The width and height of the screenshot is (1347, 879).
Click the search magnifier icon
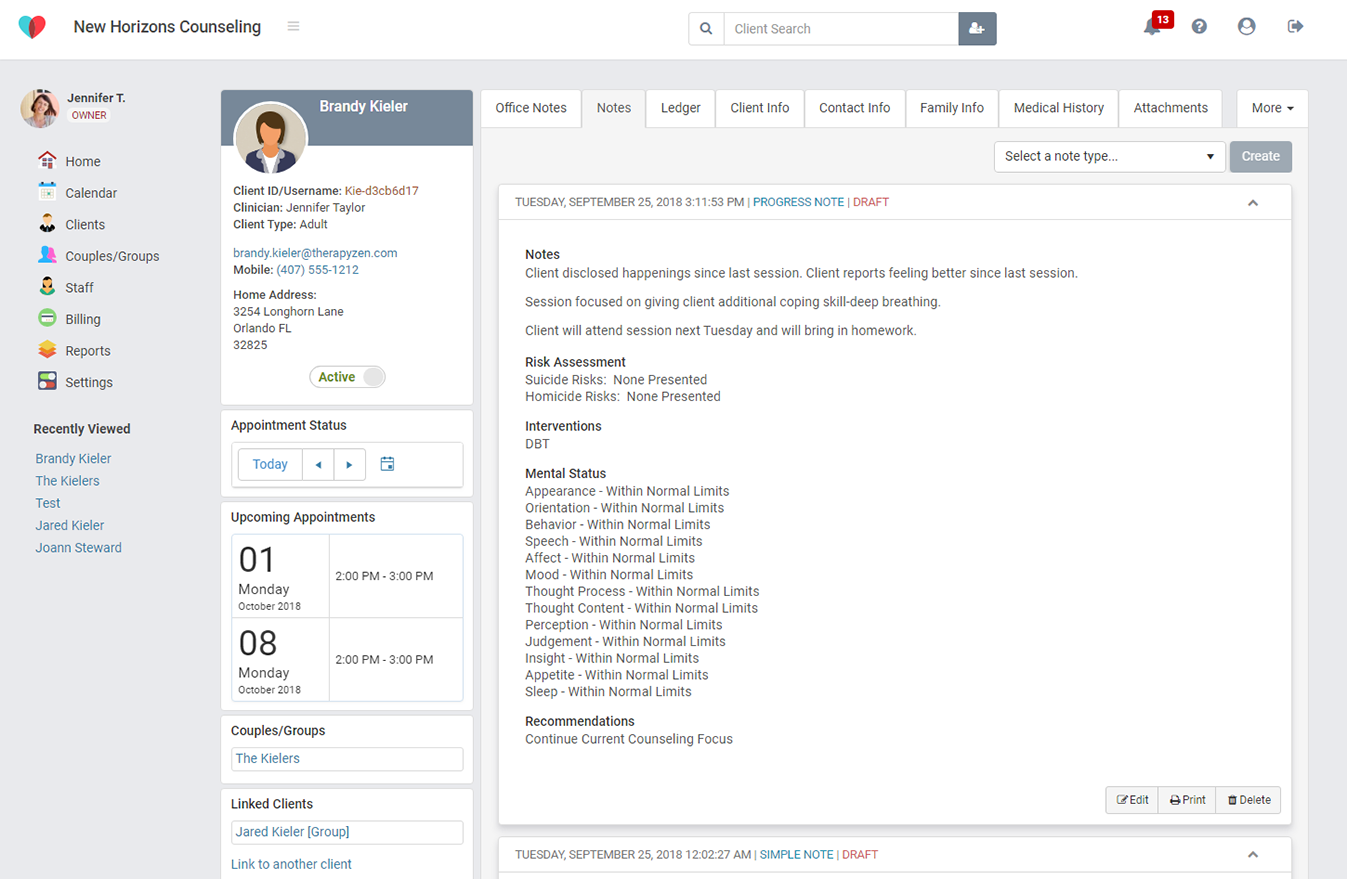pos(706,29)
